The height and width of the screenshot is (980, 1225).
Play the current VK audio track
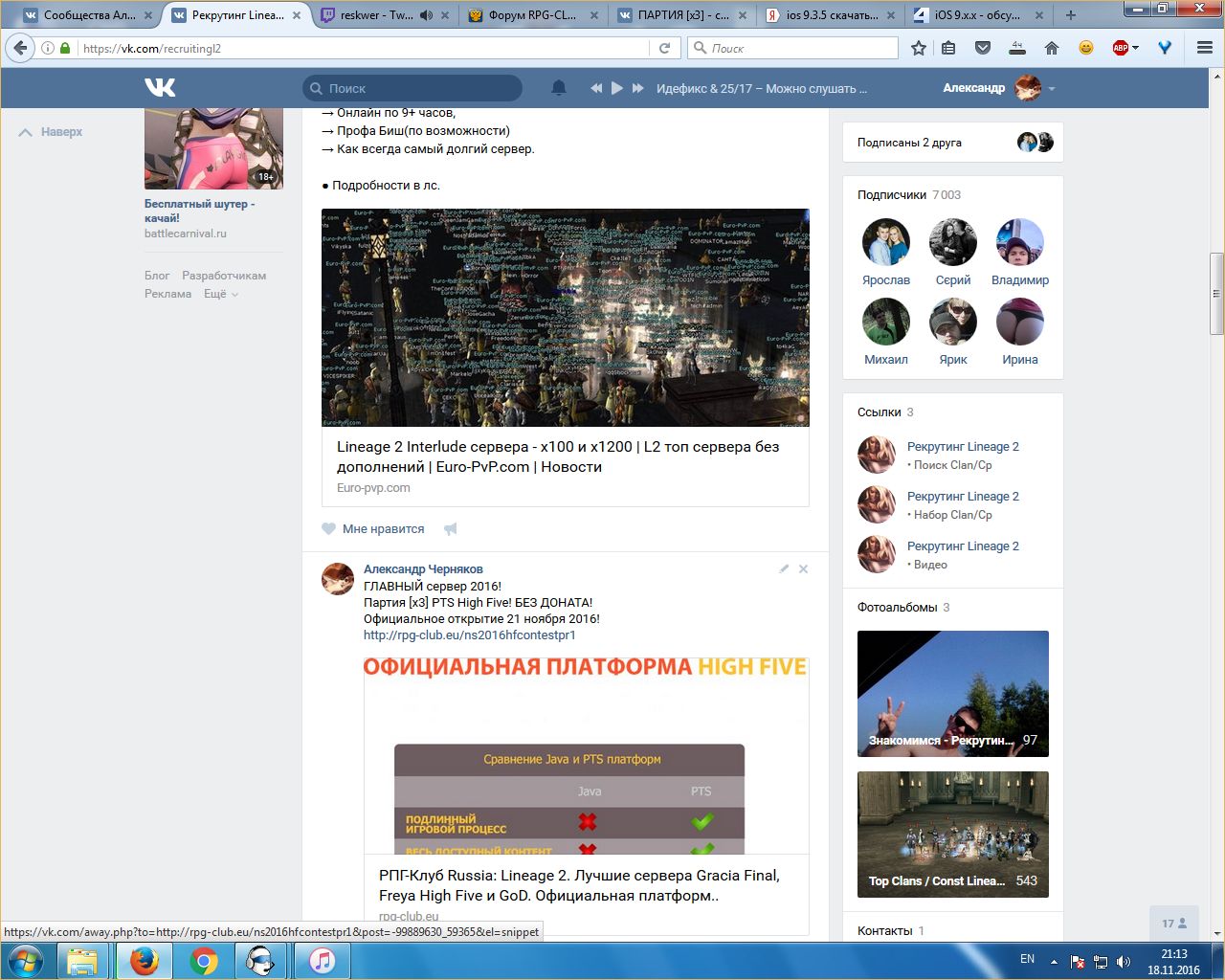(x=617, y=88)
